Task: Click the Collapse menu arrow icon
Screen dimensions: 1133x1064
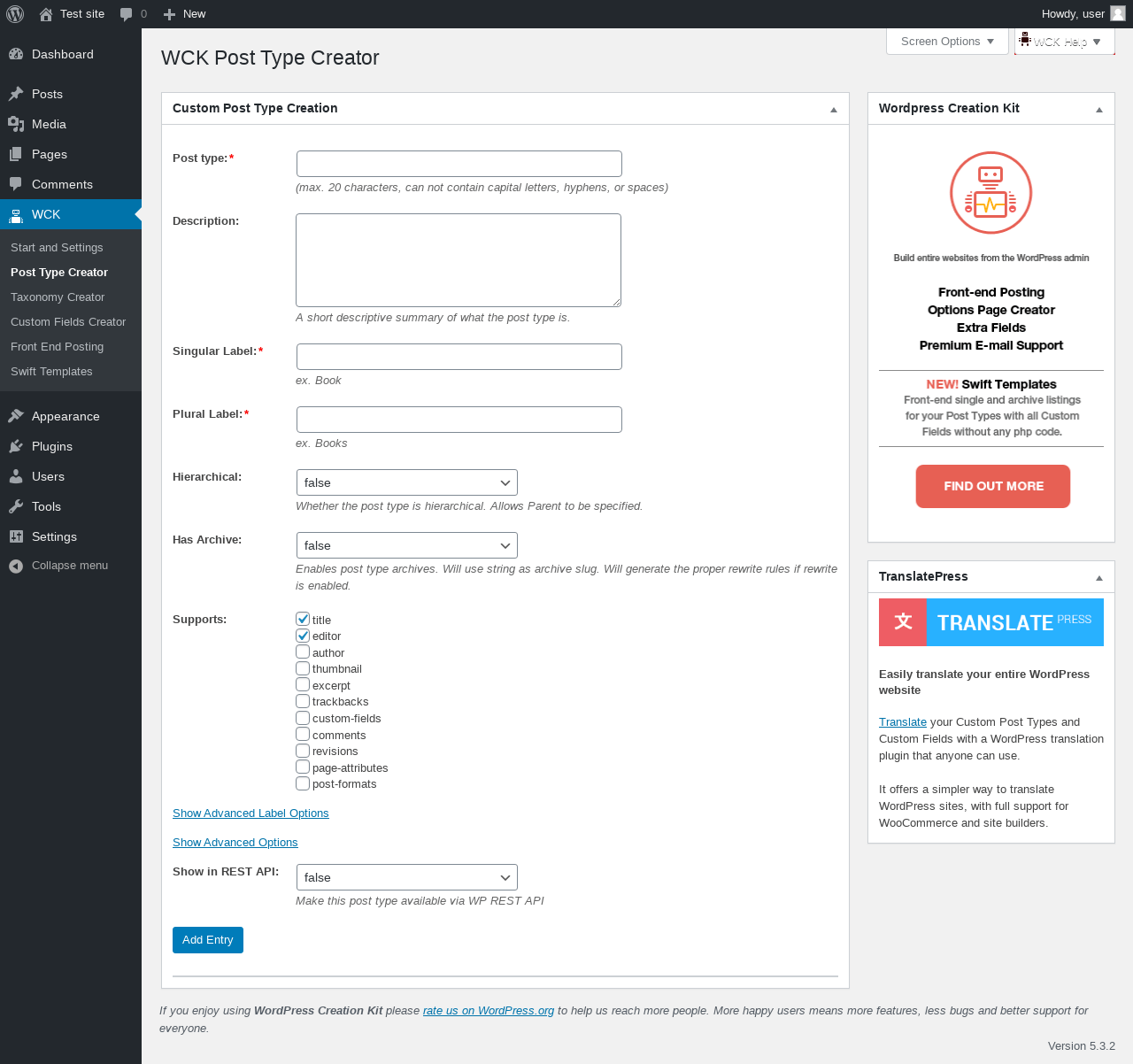Action: [16, 566]
